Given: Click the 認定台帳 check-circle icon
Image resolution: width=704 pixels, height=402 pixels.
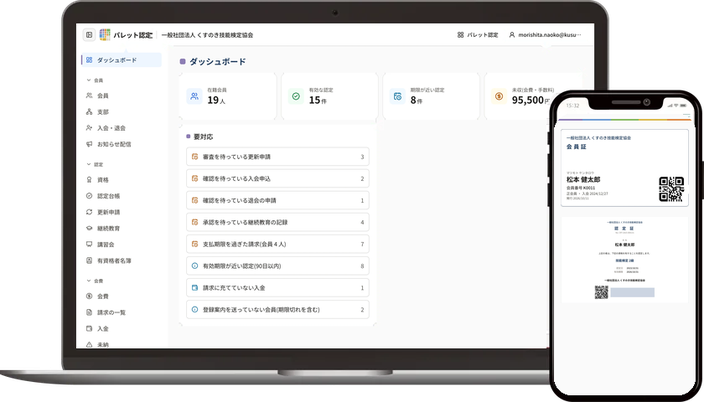Looking at the screenshot, I should coord(89,195).
